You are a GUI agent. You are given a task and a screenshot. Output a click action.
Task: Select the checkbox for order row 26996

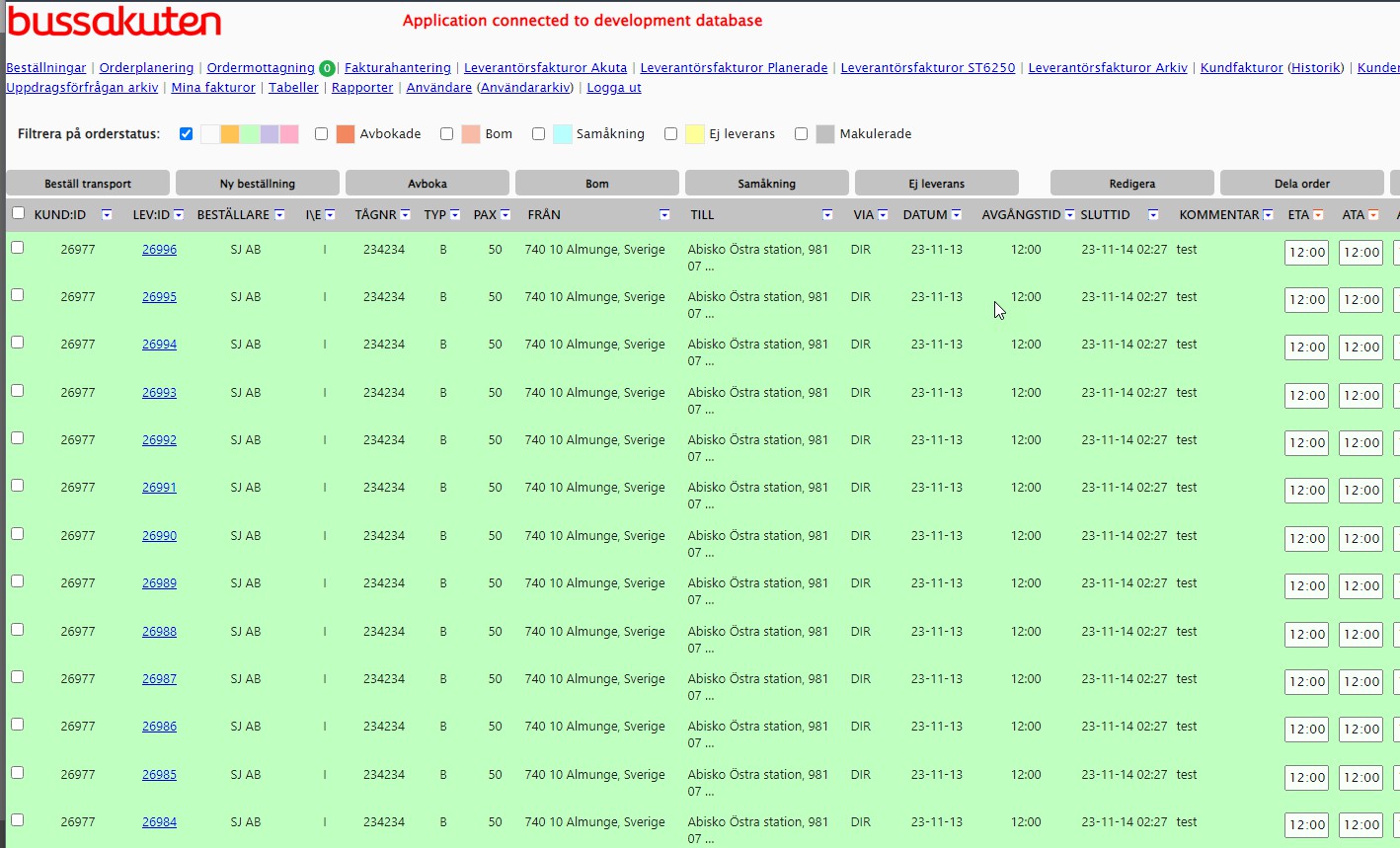[17, 248]
